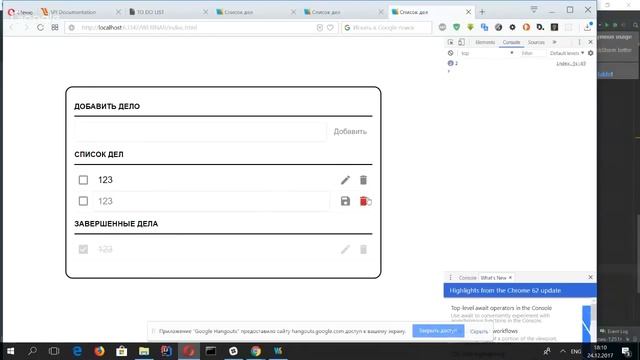Reload the page with the refresh icon
The width and height of the screenshot is (640, 360).
[x=40, y=27]
